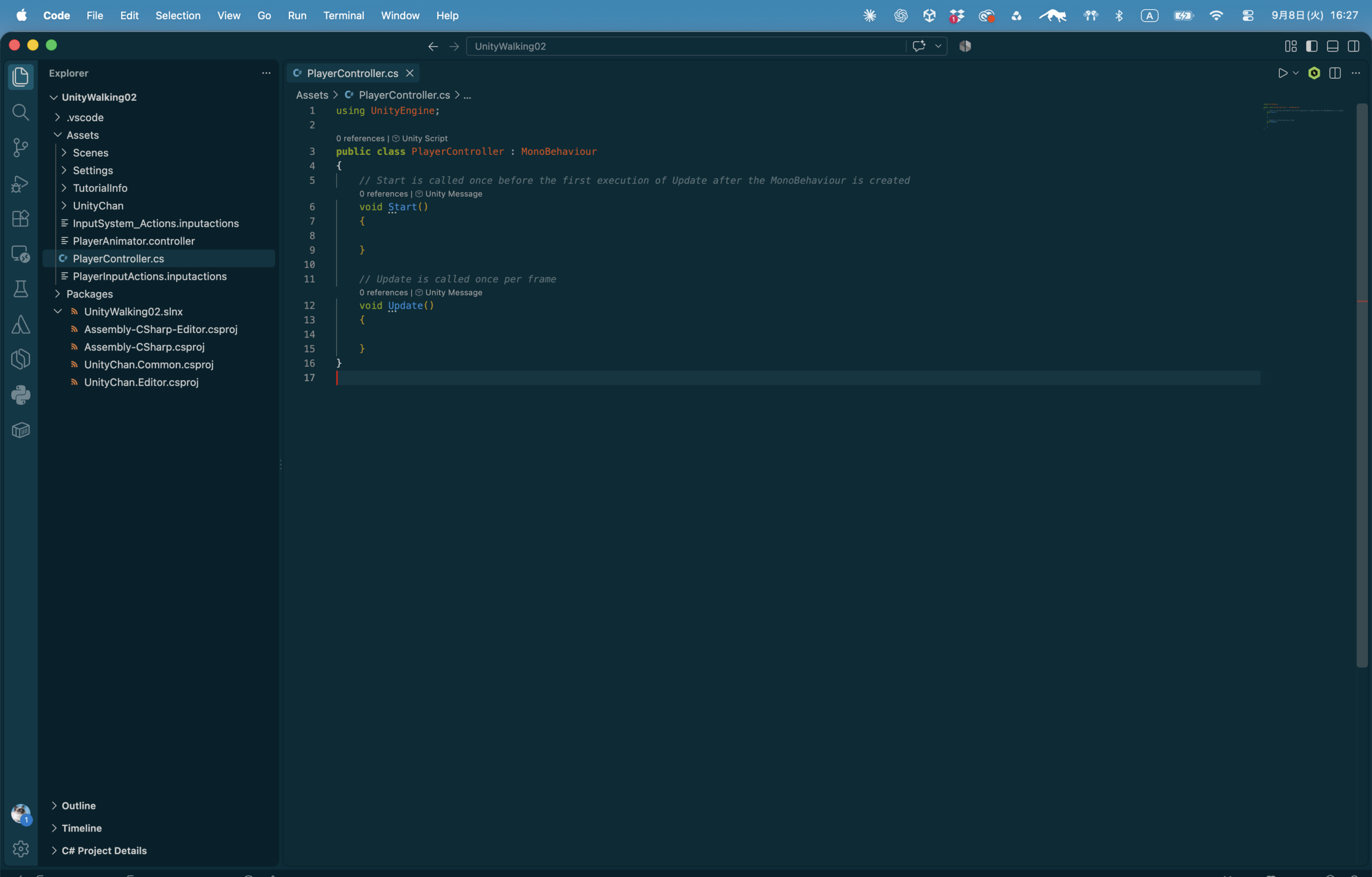Open Control Center in menu bar
This screenshot has height=877, width=1372.
1248,16
